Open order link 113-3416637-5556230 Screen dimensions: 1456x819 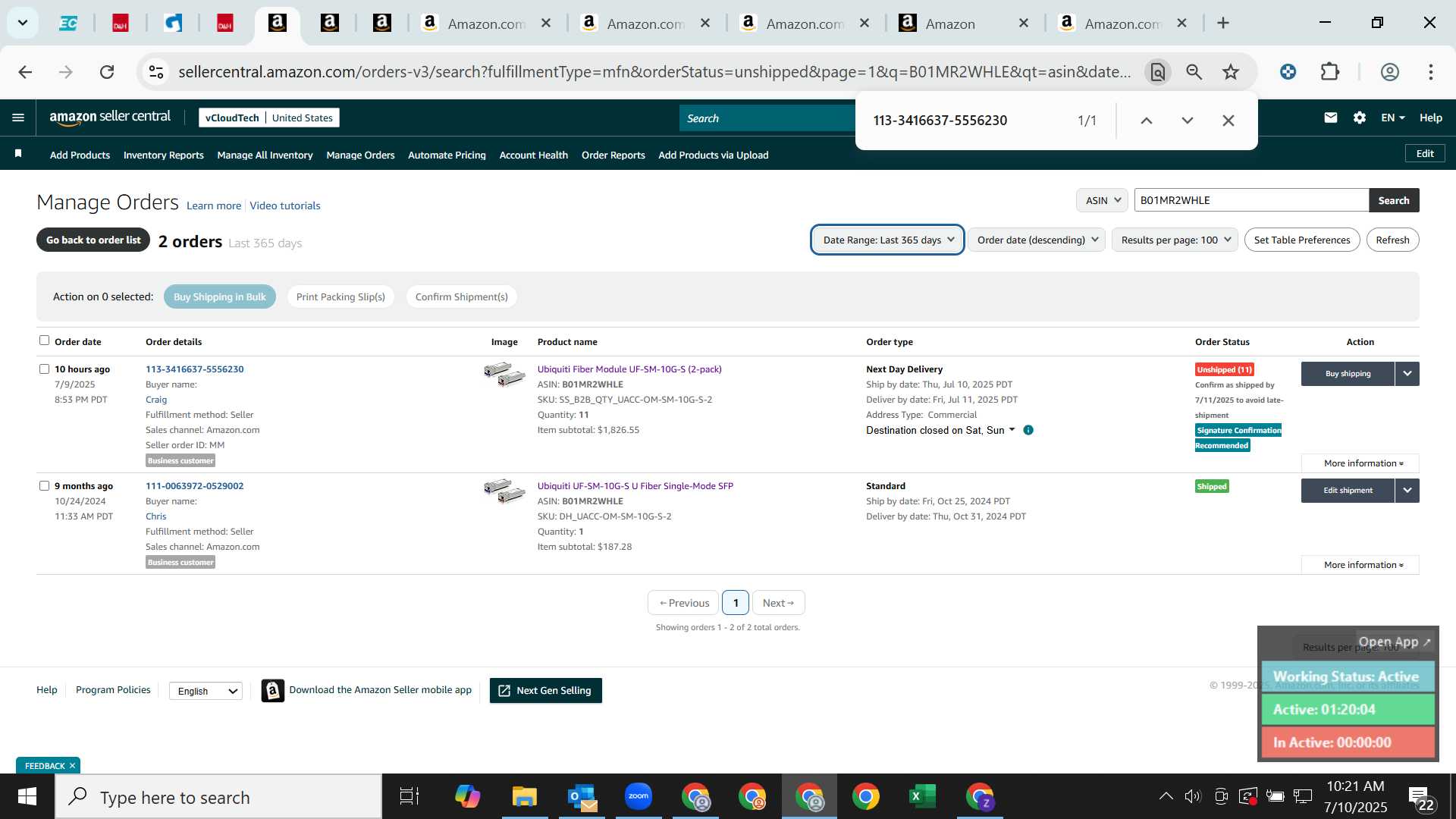[194, 369]
